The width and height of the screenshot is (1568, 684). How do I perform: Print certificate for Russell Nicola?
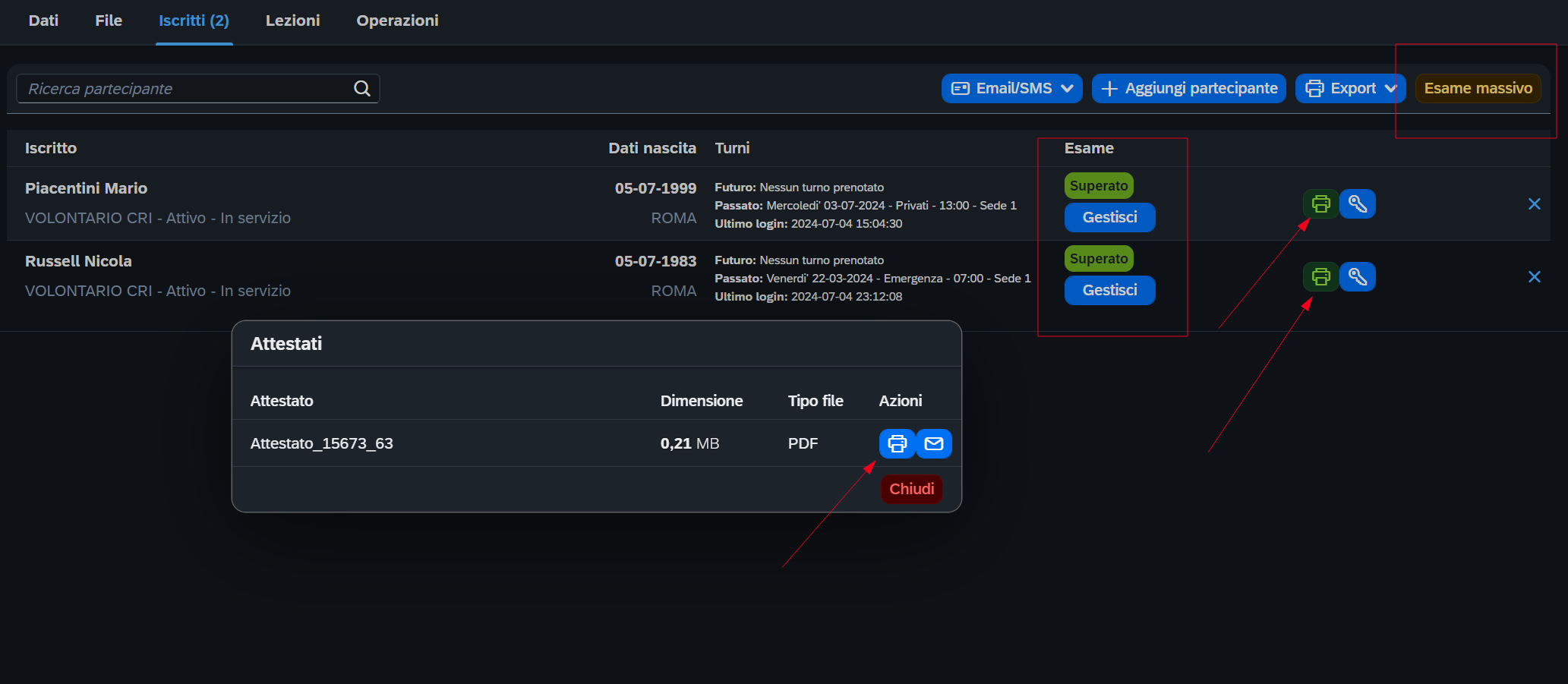coord(1321,276)
